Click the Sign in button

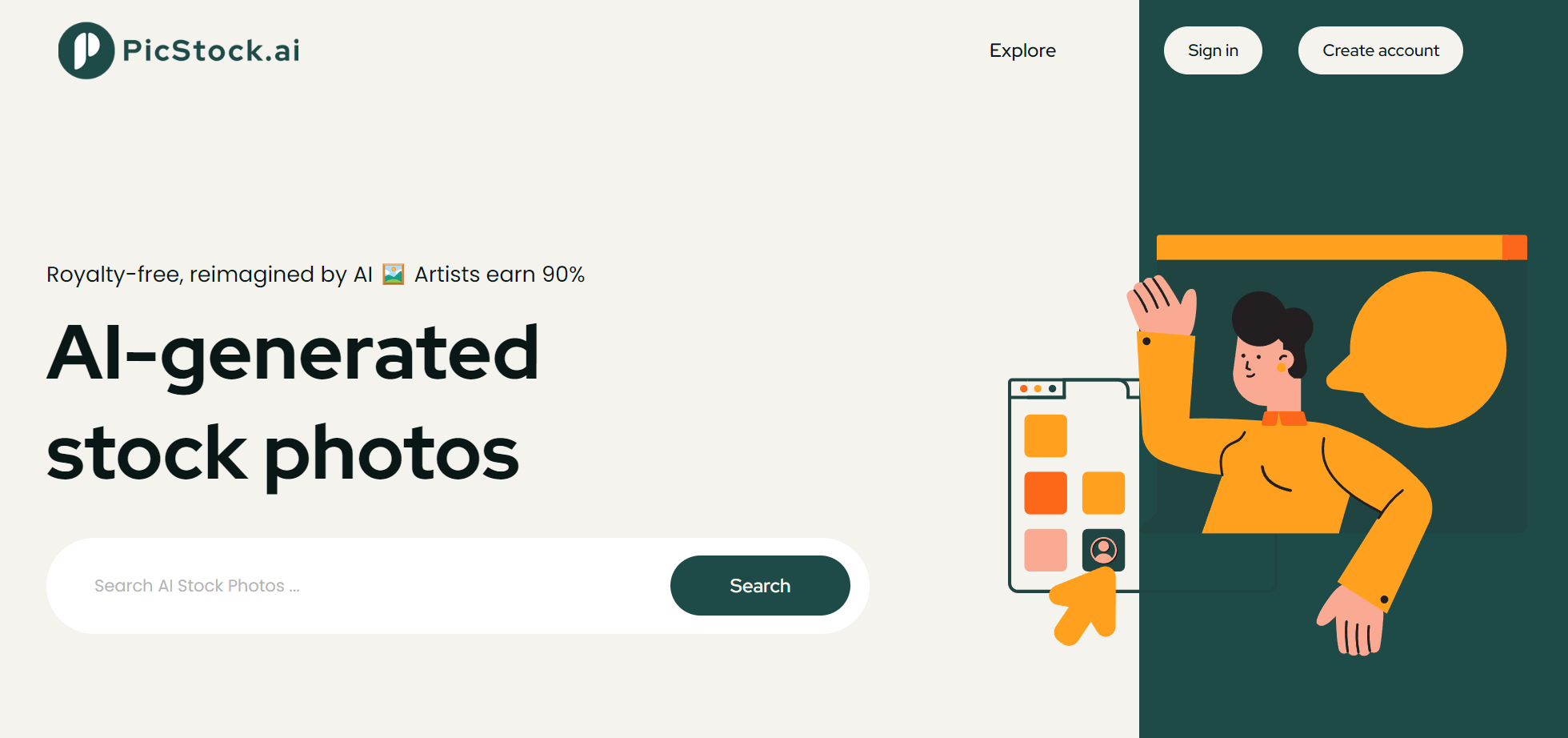[x=1213, y=50]
